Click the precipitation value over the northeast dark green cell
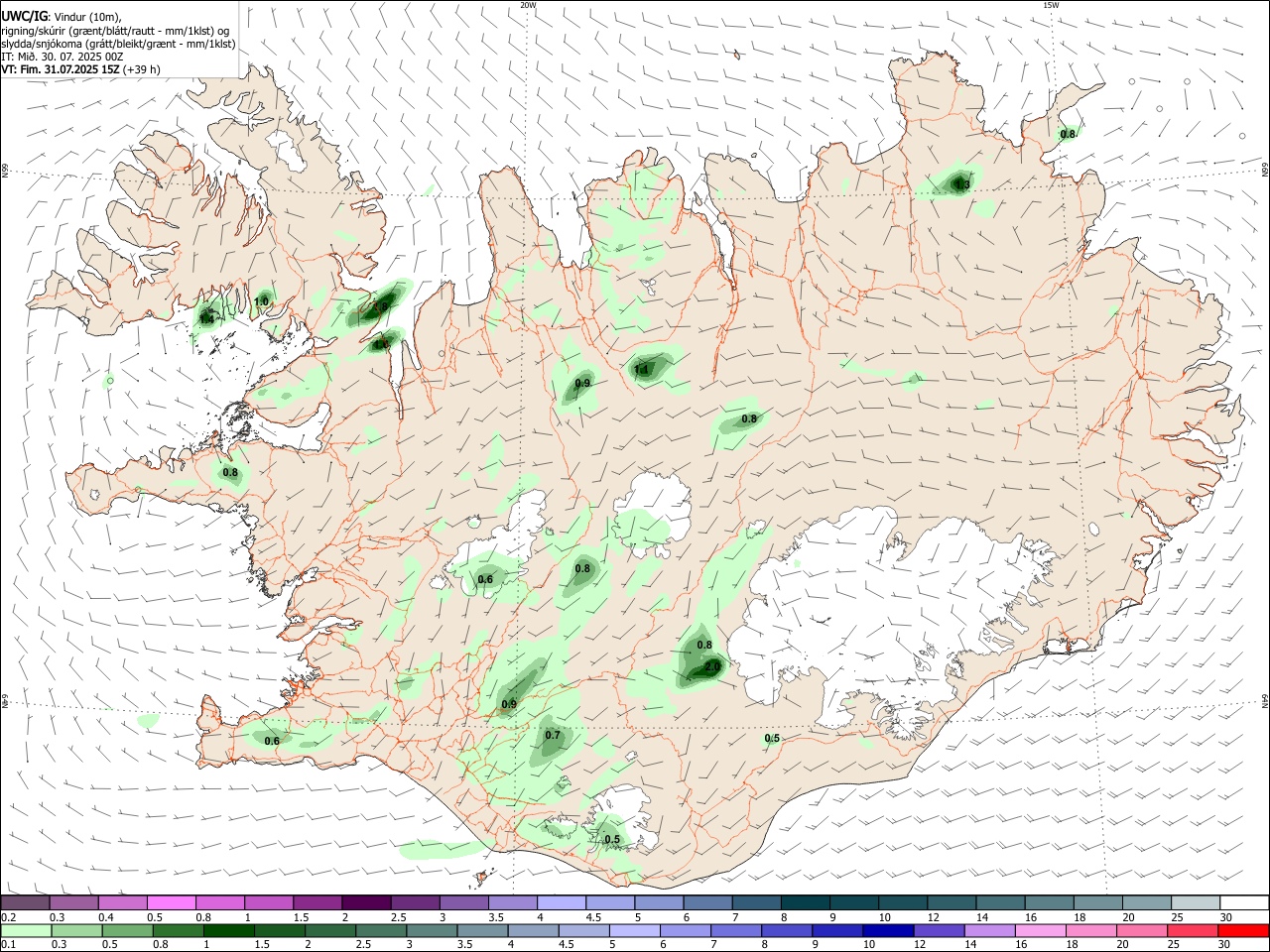 point(960,184)
